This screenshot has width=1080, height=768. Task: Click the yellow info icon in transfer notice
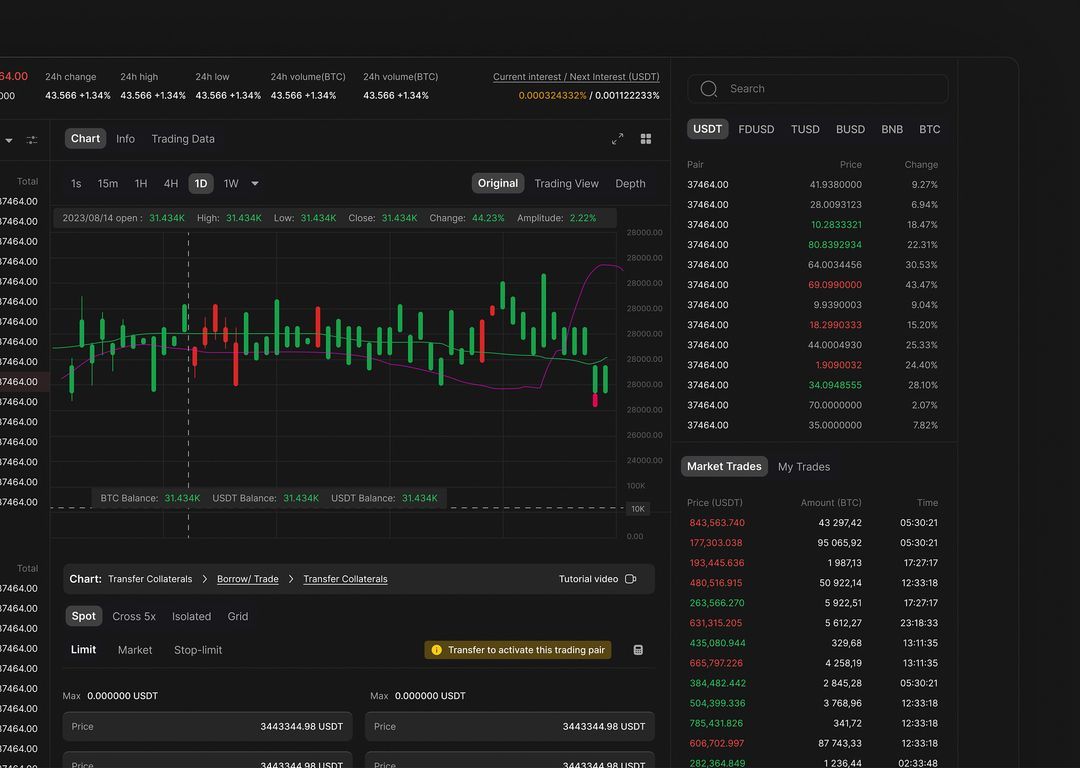click(436, 650)
